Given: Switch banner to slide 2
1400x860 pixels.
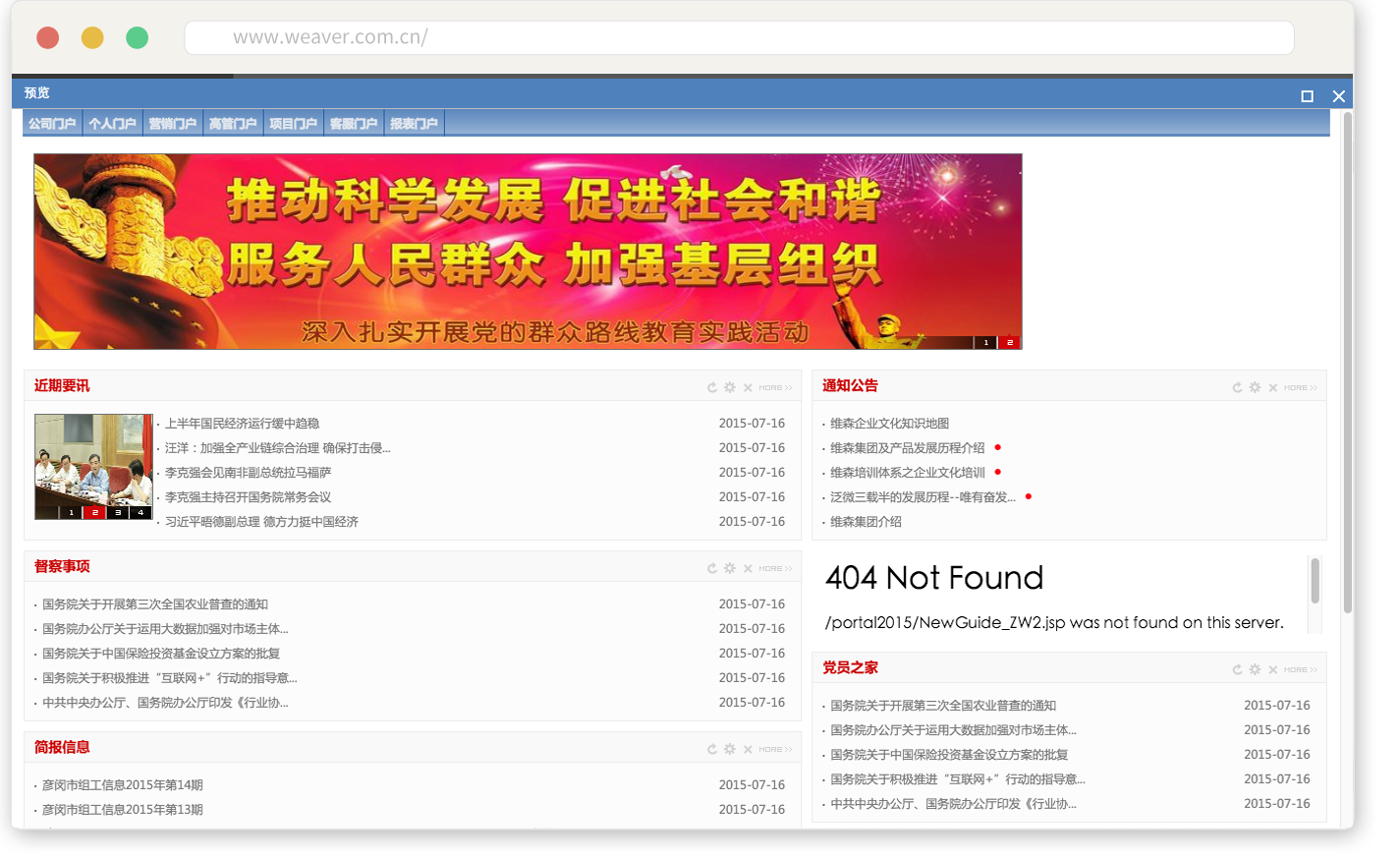Looking at the screenshot, I should pos(1009,343).
